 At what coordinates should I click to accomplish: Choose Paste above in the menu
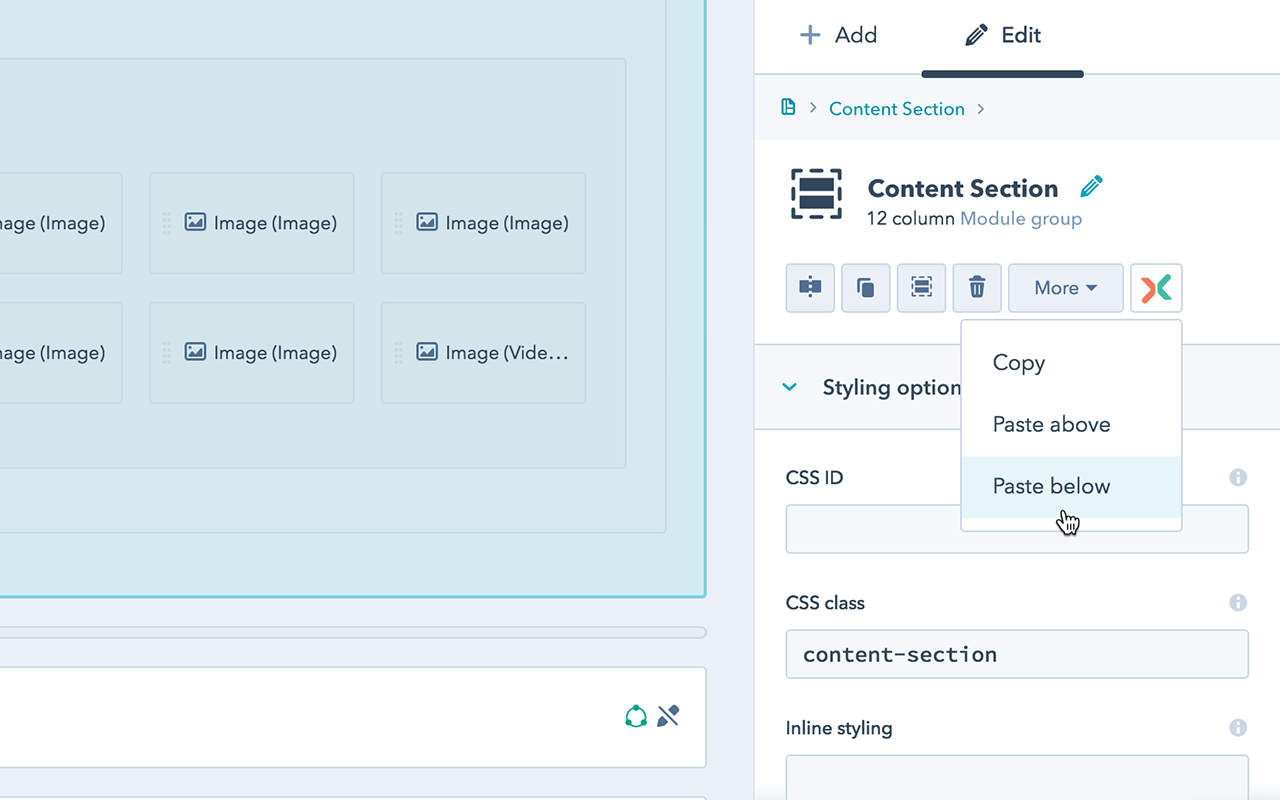1052,425
